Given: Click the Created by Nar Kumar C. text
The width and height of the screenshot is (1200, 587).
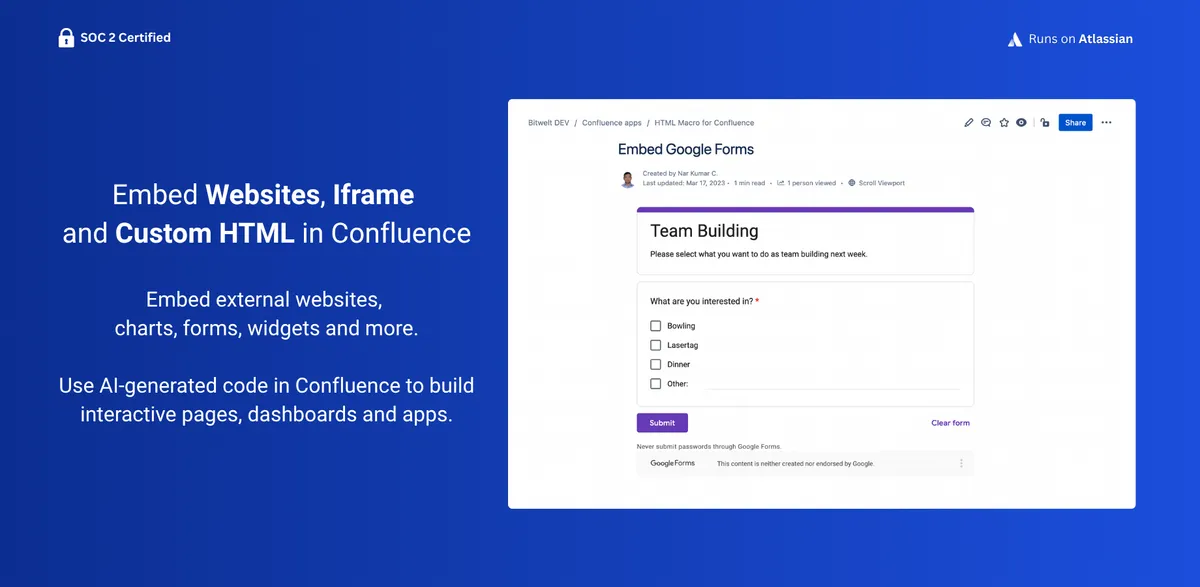Looking at the screenshot, I should pyautogui.click(x=680, y=174).
